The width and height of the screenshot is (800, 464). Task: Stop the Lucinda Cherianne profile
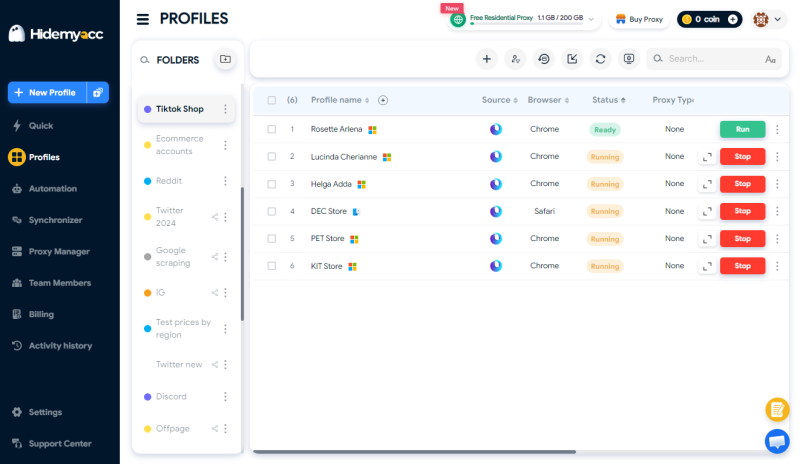[742, 157]
